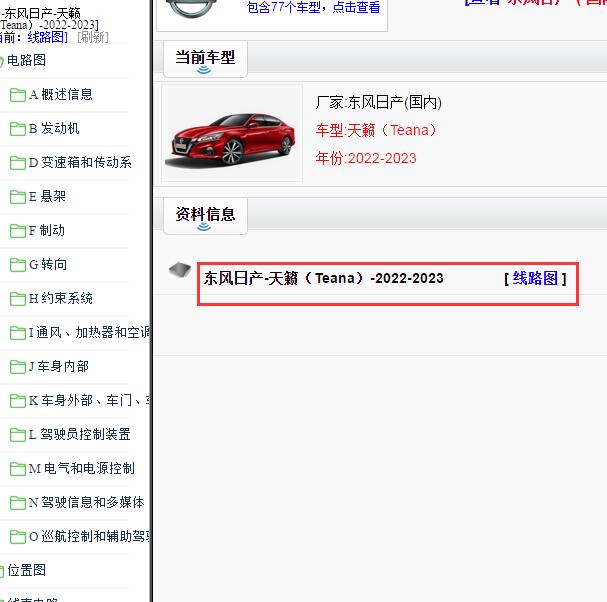
Task: Open folder icon for D 变速箱和传动系
Action: tap(17, 163)
